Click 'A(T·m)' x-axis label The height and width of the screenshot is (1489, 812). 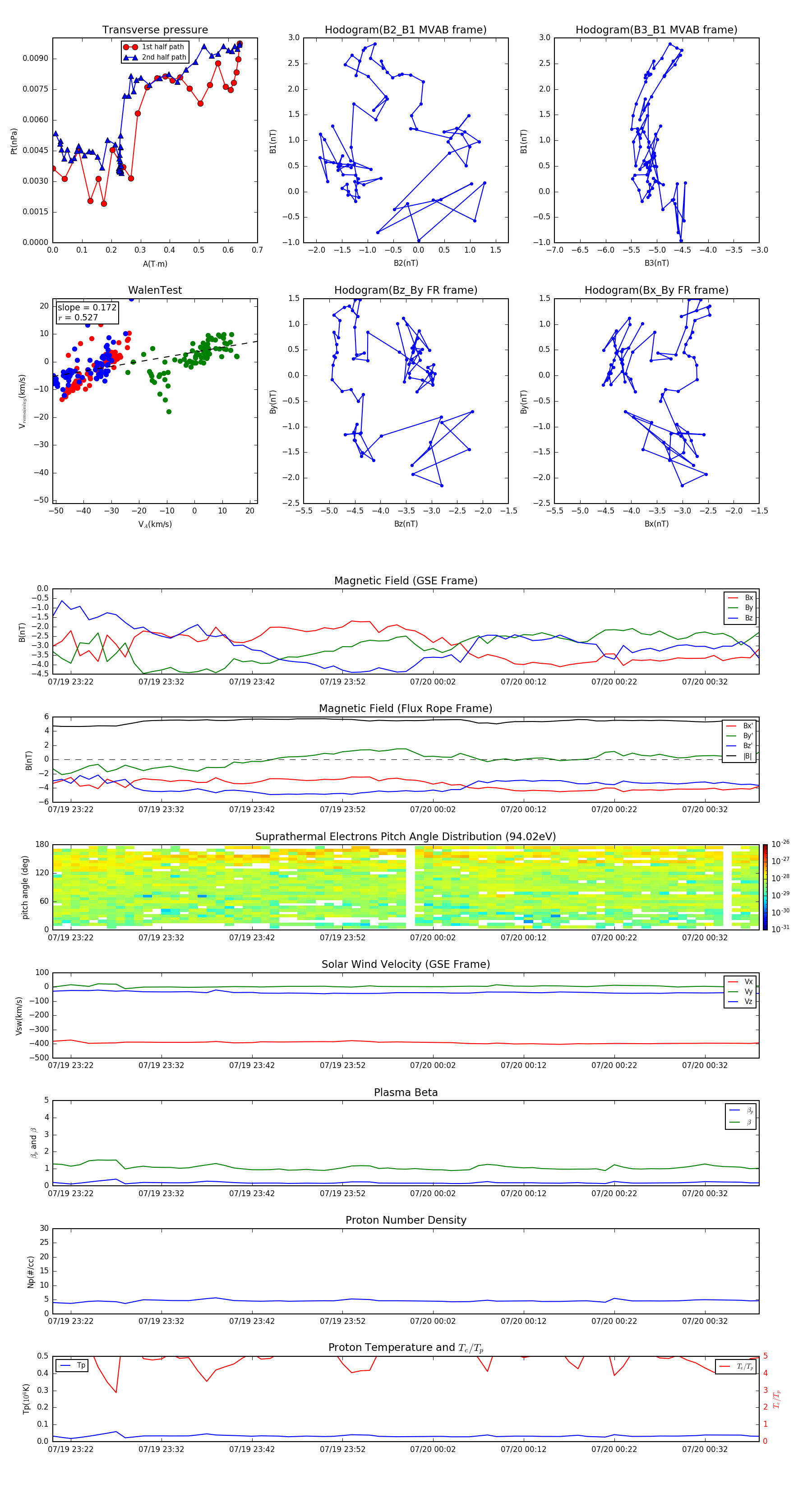tap(155, 264)
